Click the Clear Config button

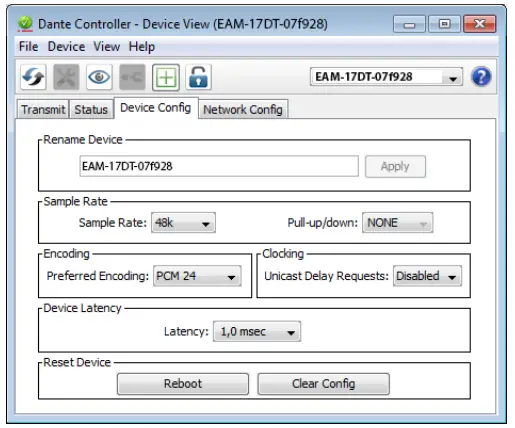click(323, 384)
